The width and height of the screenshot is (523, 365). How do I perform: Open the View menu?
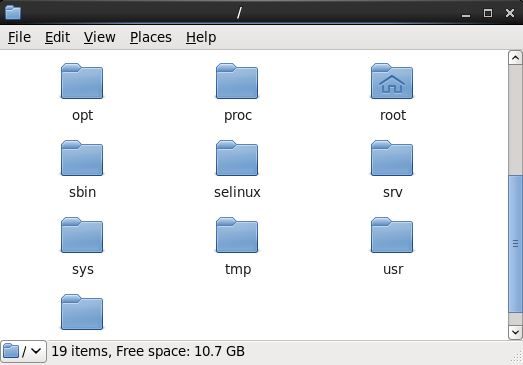(x=100, y=37)
